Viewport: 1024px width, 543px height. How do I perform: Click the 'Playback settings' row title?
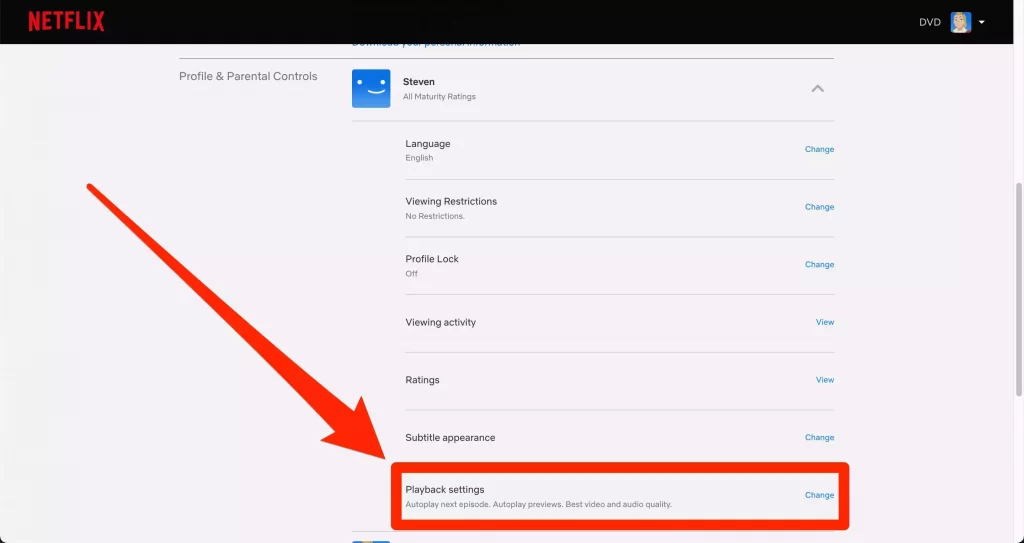coord(444,489)
